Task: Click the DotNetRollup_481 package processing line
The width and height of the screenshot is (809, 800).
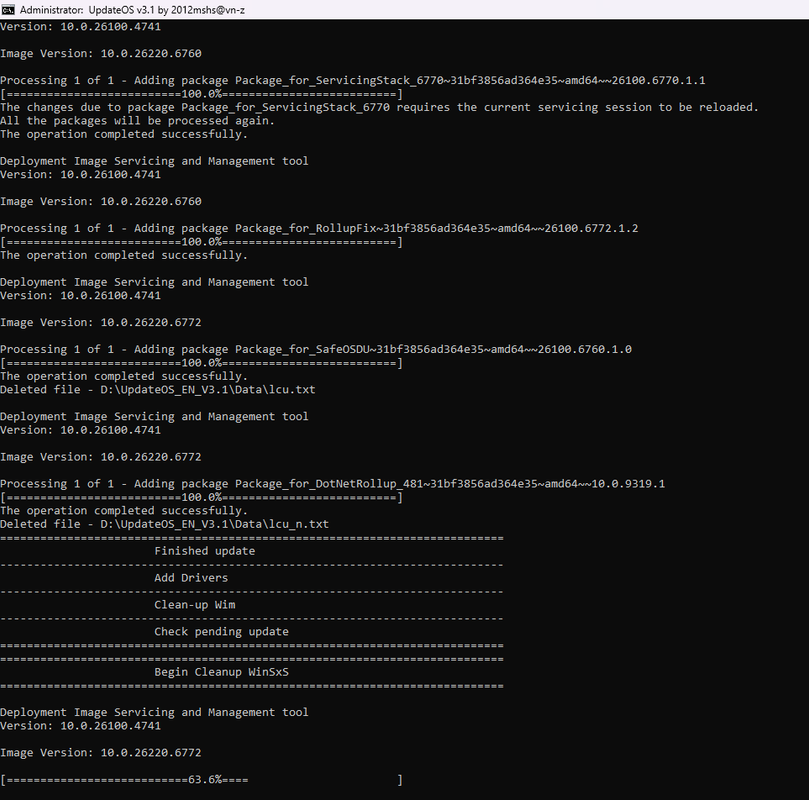Action: pos(333,484)
